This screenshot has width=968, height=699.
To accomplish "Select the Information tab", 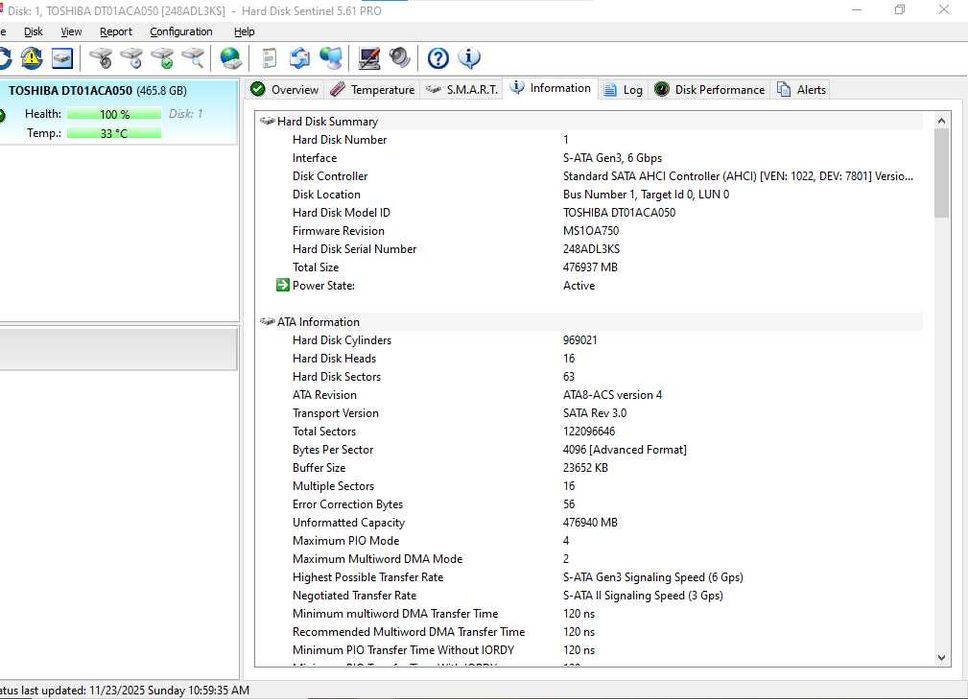I will [x=551, y=88].
